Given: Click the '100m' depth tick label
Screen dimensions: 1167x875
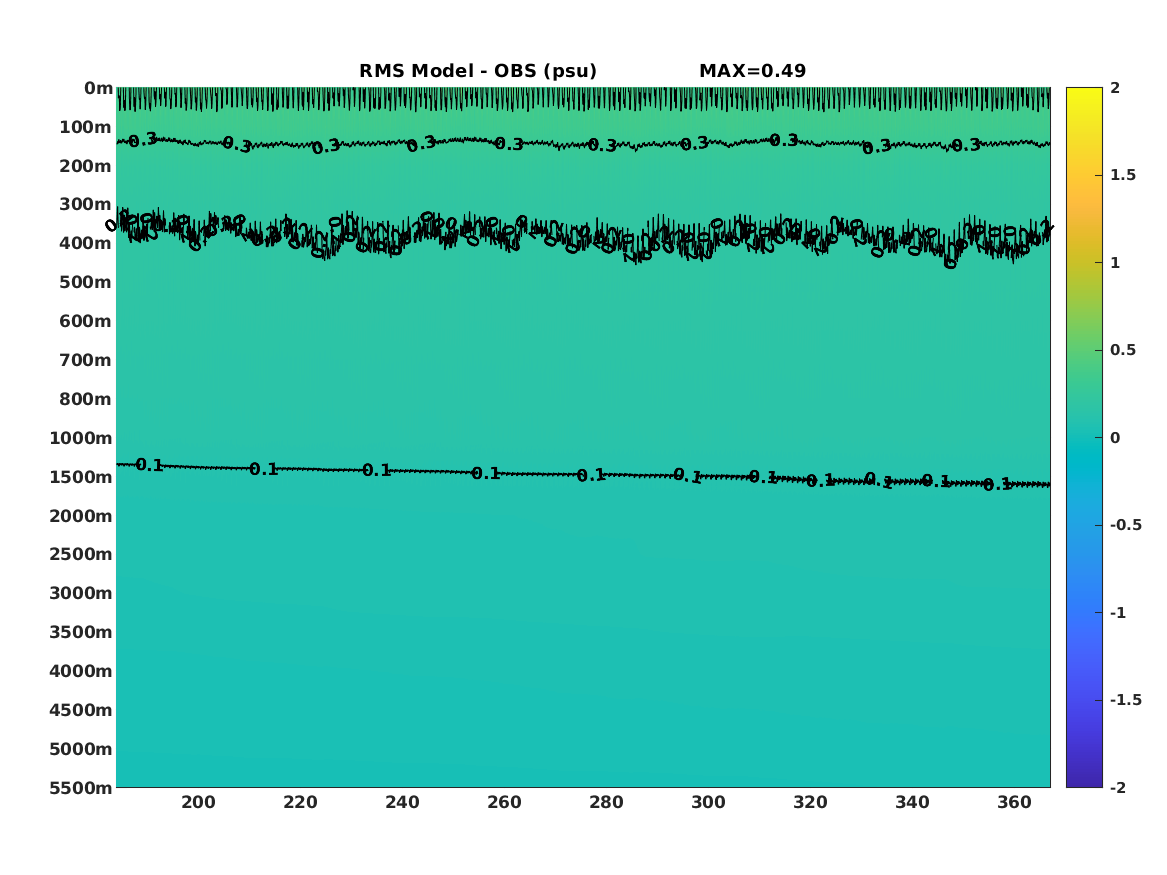Looking at the screenshot, I should click(x=86, y=127).
